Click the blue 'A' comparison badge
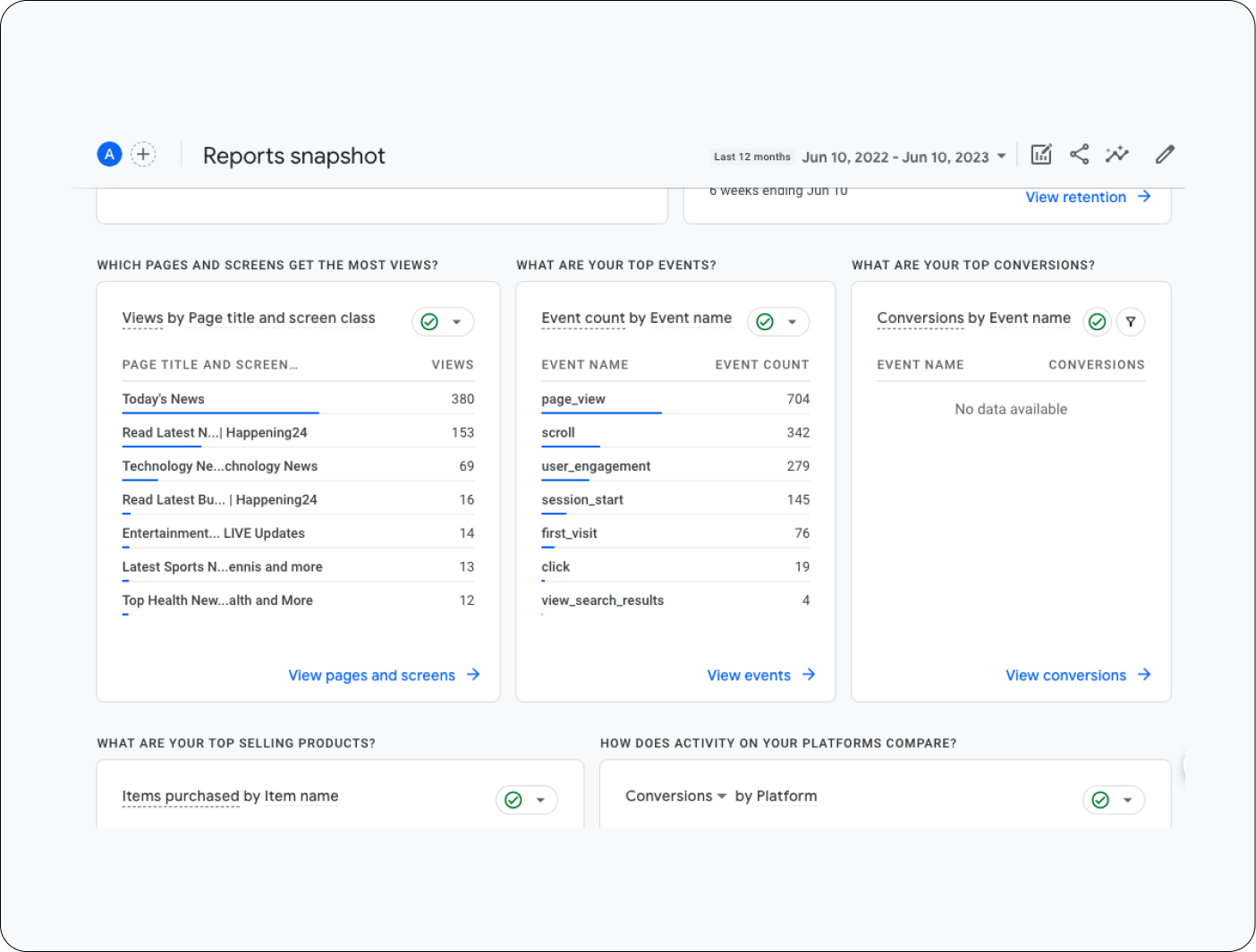1256x952 pixels. [x=109, y=154]
